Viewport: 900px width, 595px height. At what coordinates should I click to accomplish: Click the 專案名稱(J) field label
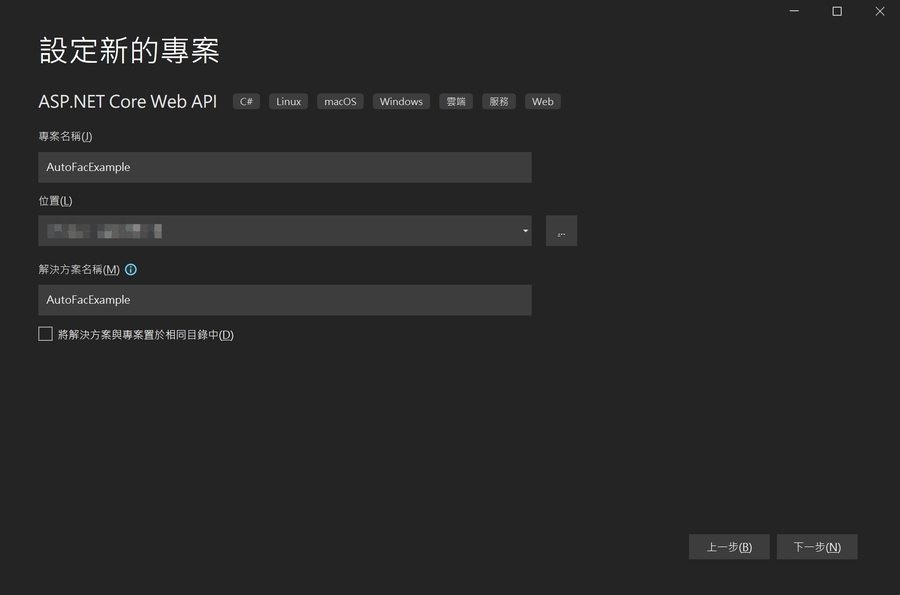pyautogui.click(x=65, y=136)
